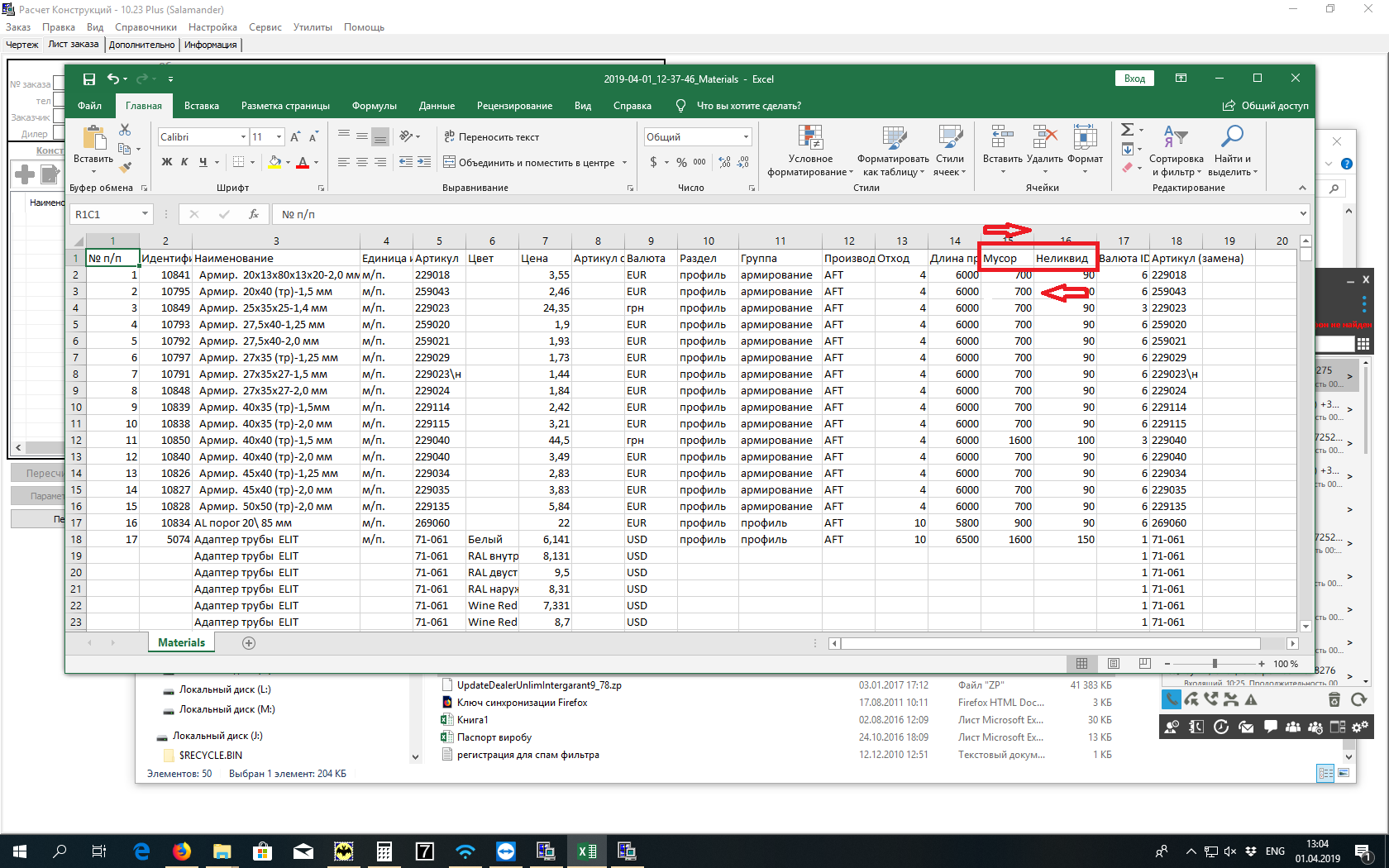This screenshot has width=1389, height=868.
Task: Open the Файл tab in Excel
Action: point(89,106)
